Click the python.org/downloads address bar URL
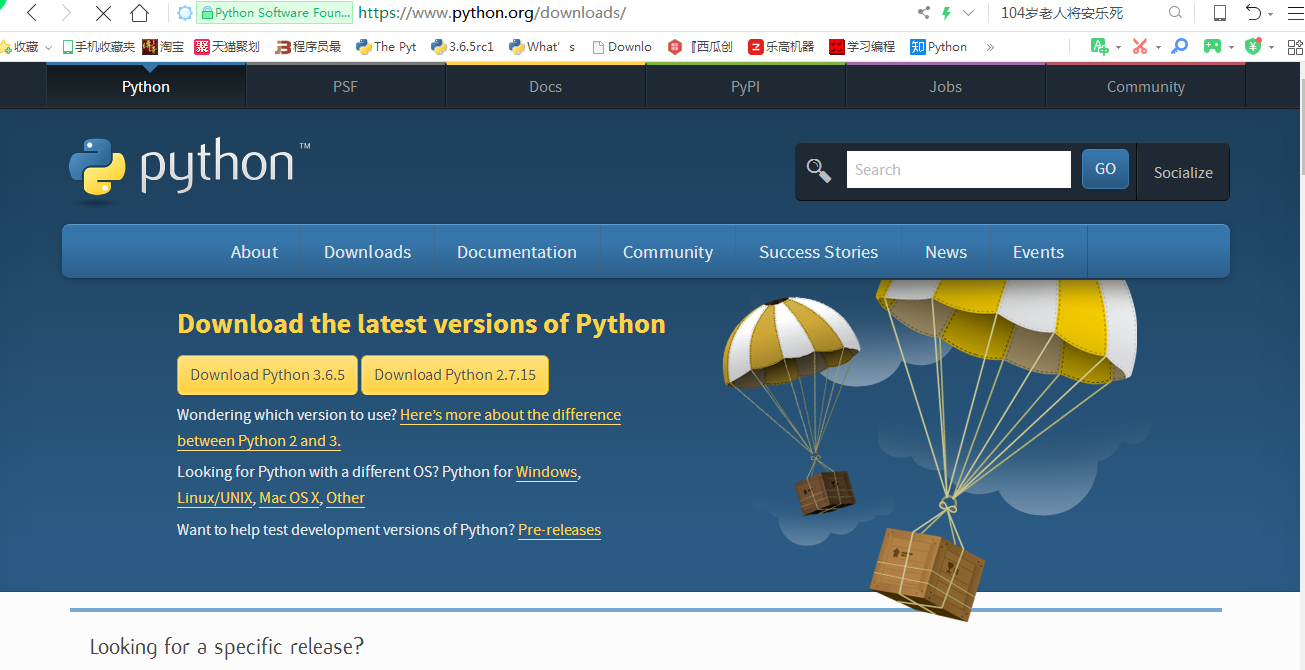Screen dimensions: 1305x670 [x=491, y=13]
